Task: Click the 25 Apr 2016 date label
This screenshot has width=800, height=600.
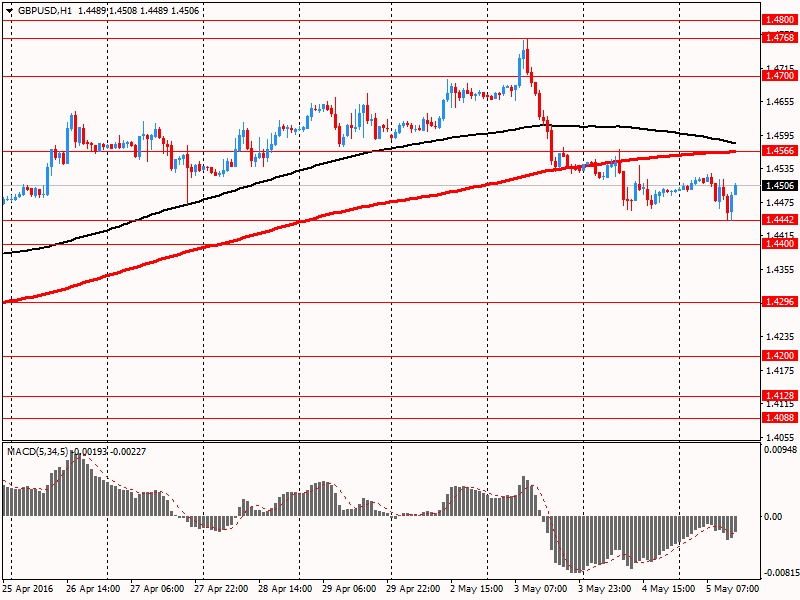Action: (x=28, y=589)
